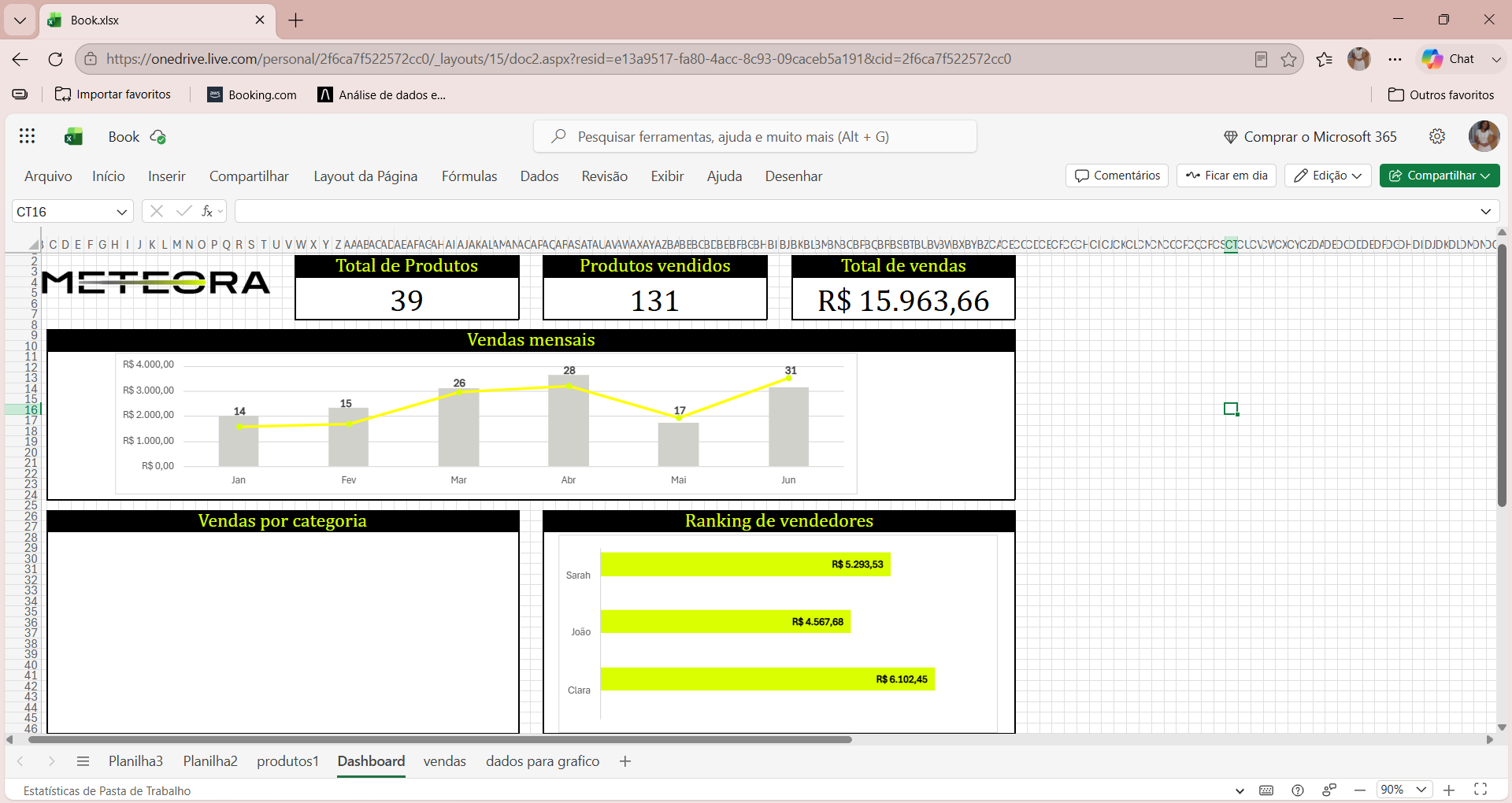Confirm formula entry with checkmark icon
The image size is (1512, 803).
tap(183, 211)
